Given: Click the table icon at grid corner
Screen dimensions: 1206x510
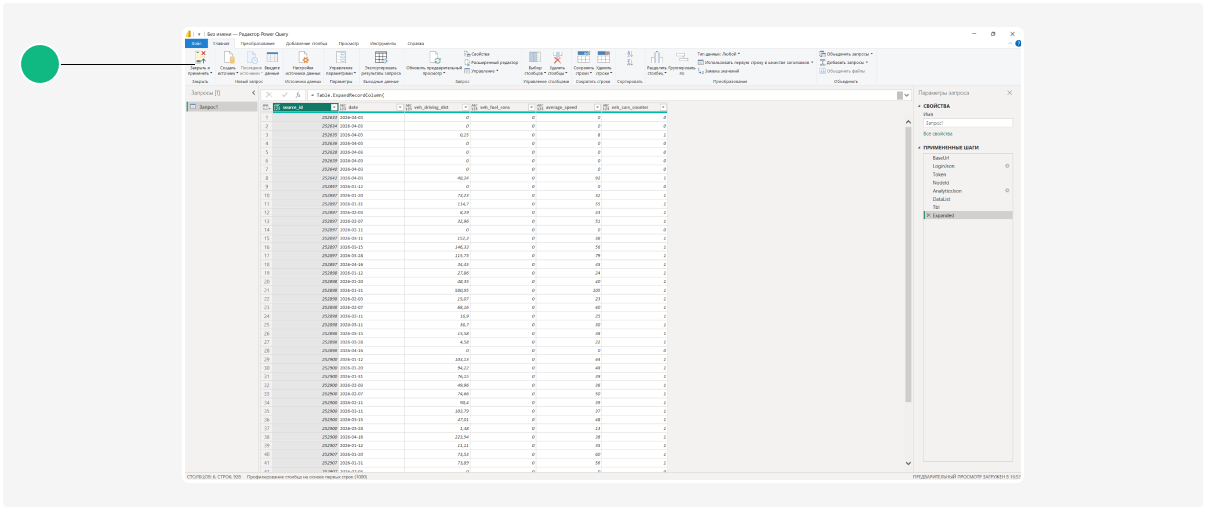Looking at the screenshot, I should click(266, 107).
